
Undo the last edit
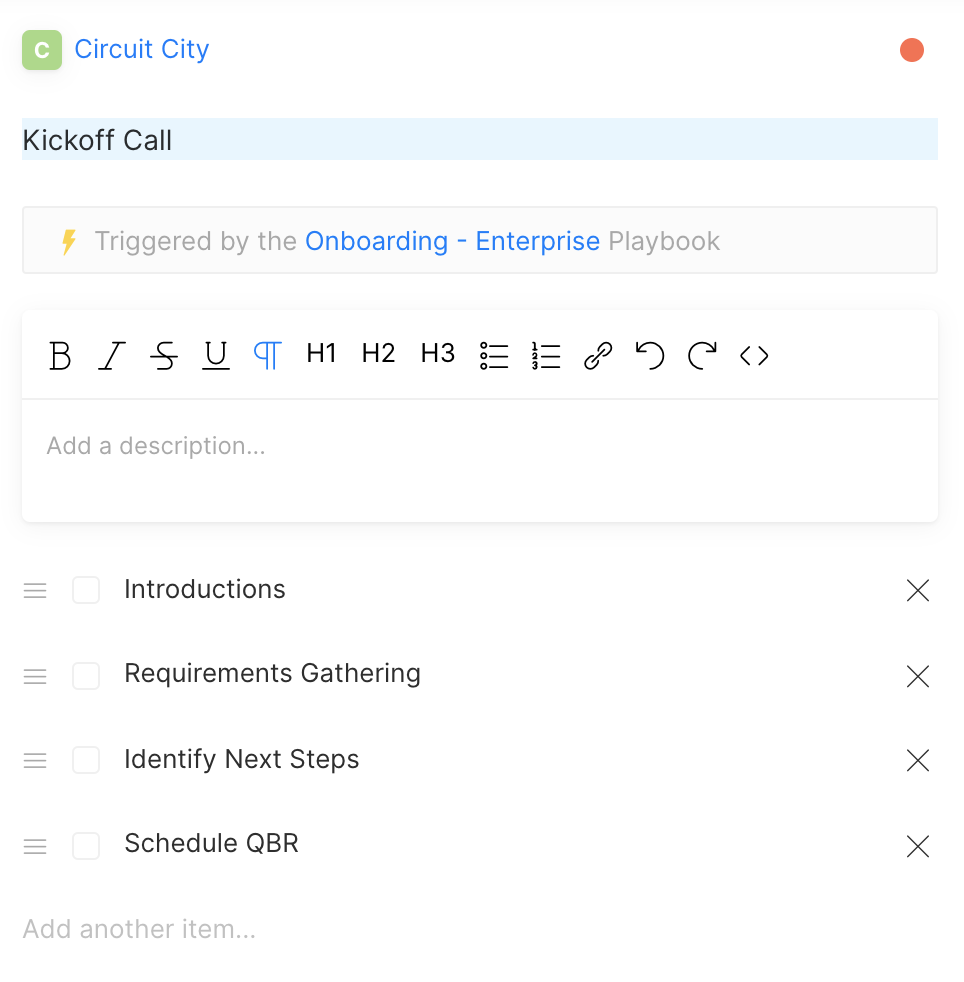(650, 356)
